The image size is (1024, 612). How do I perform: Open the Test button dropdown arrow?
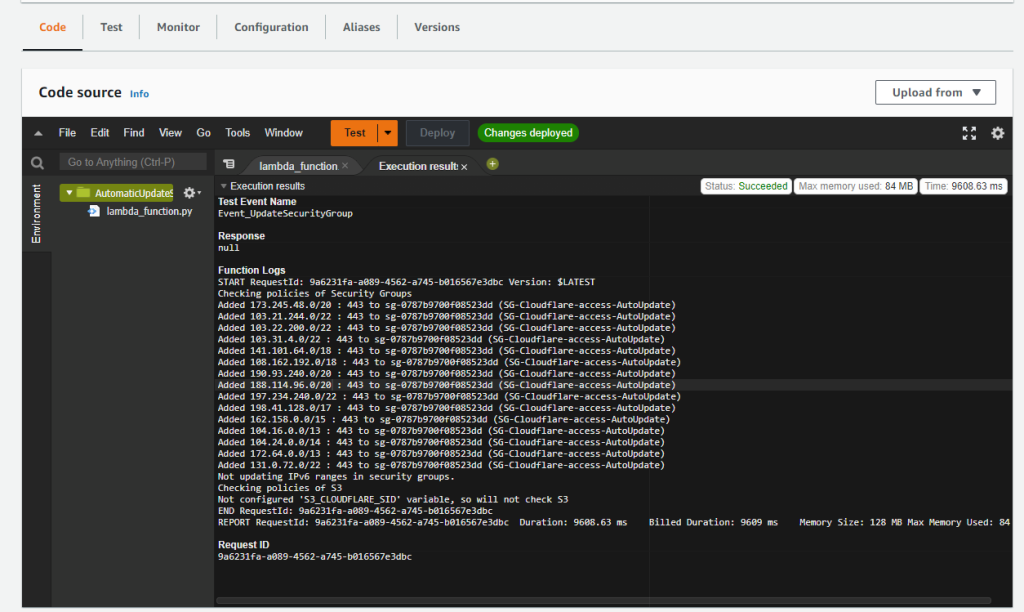[x=387, y=133]
